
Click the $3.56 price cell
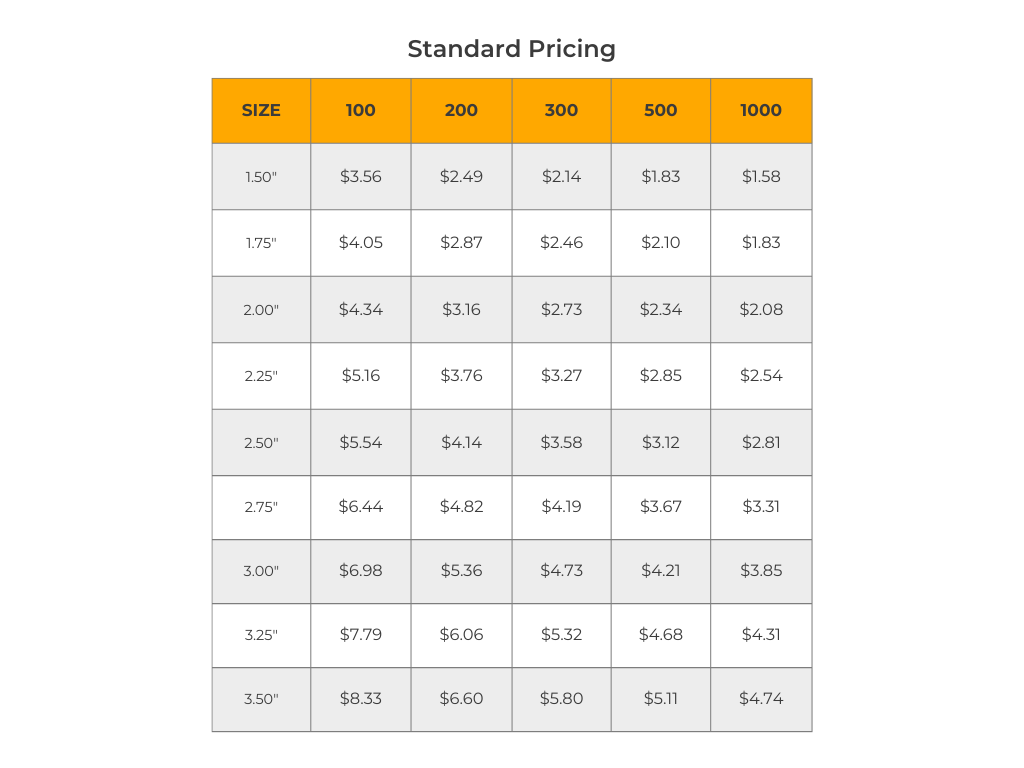(x=361, y=176)
